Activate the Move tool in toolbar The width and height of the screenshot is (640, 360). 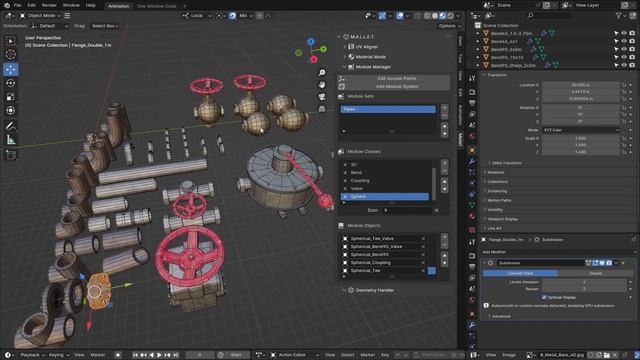pyautogui.click(x=11, y=69)
